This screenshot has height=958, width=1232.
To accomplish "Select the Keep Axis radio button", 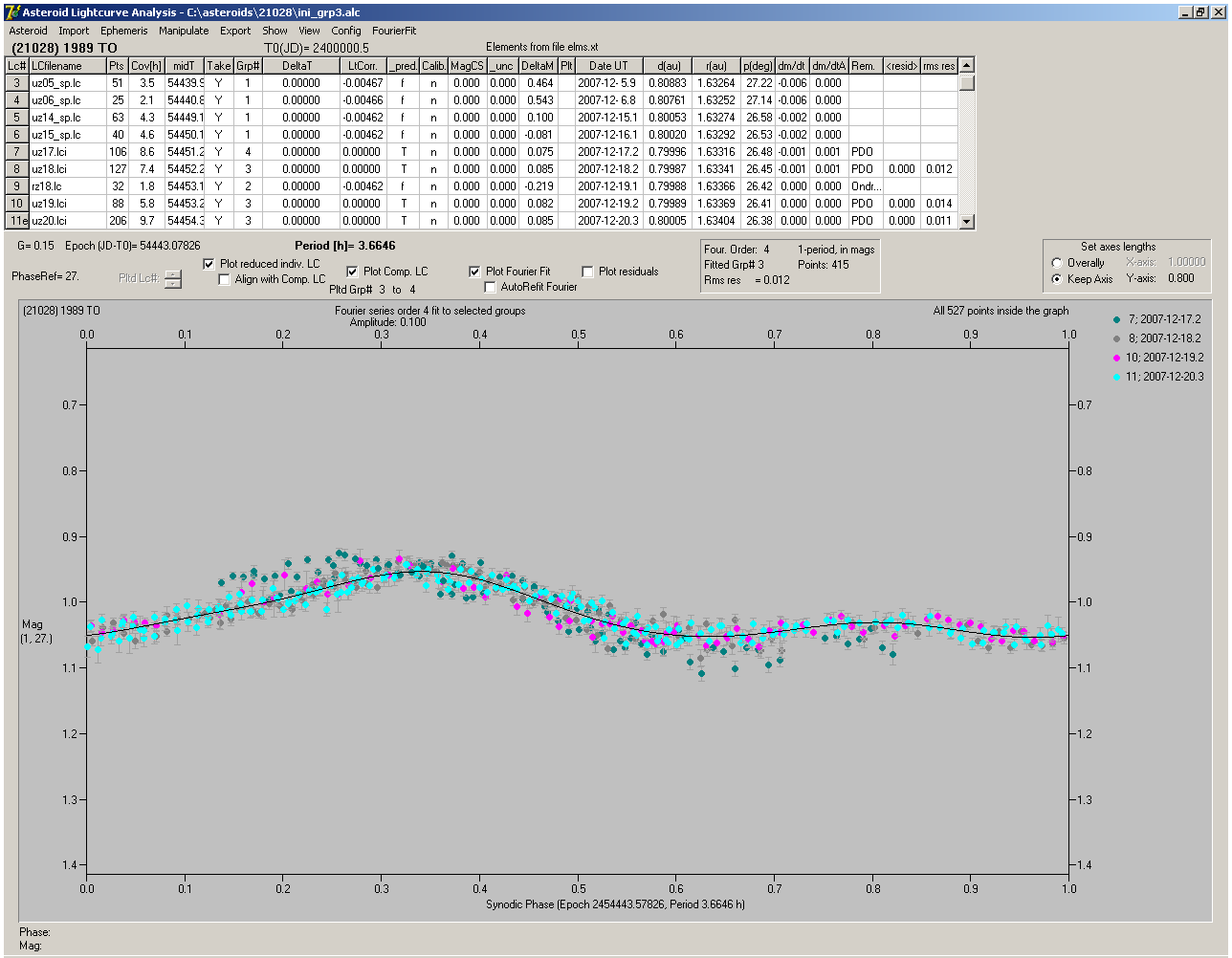I will pos(1057,279).
